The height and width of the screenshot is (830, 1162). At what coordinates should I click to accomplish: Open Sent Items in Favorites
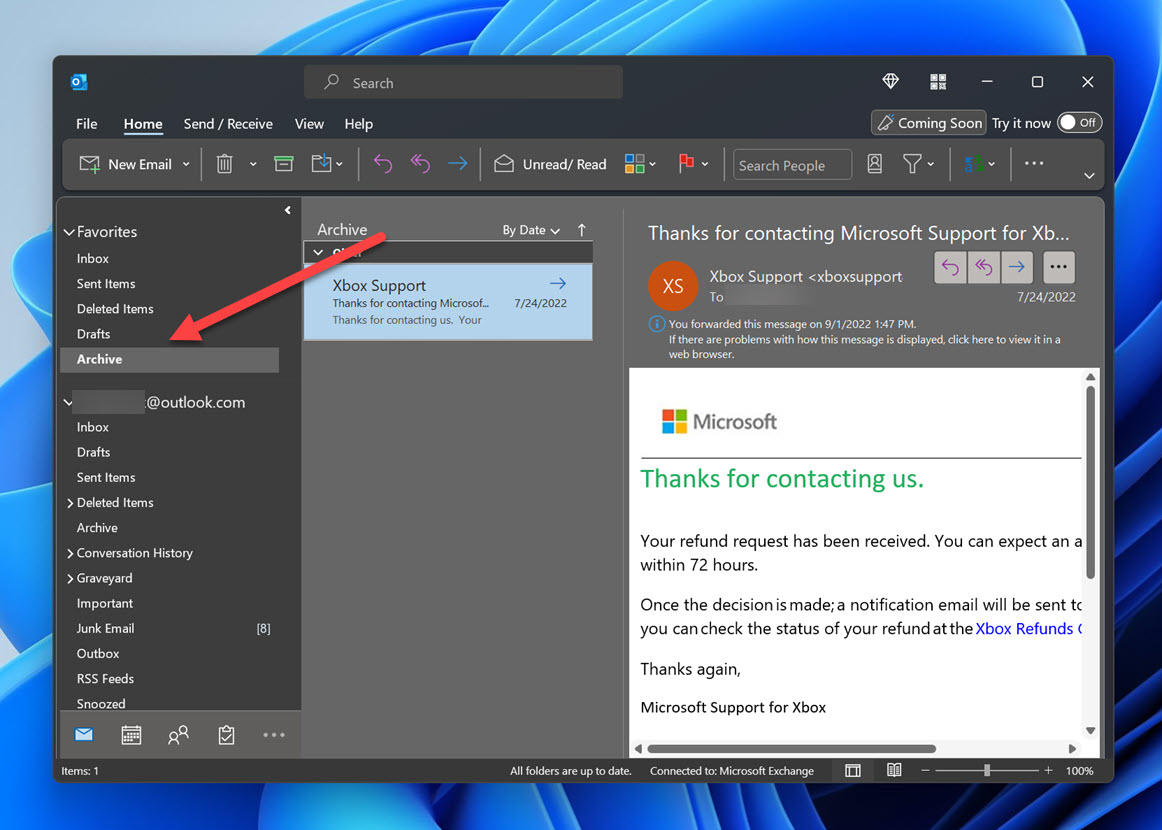pos(106,284)
